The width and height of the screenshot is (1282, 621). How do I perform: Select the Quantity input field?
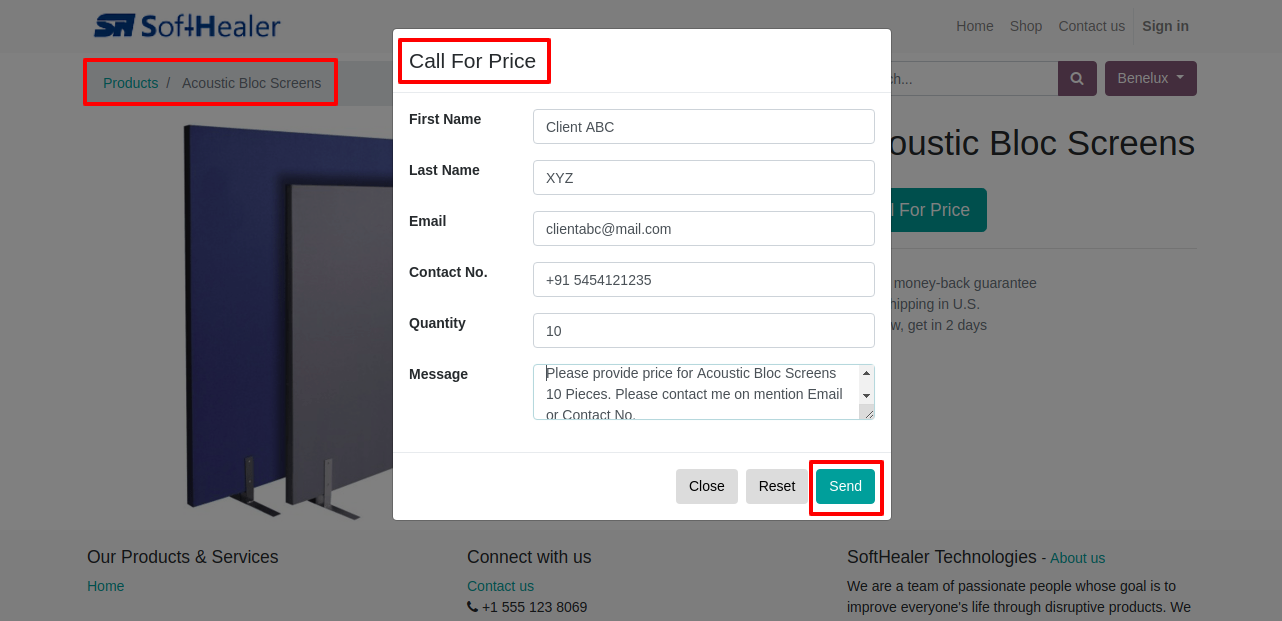click(x=704, y=331)
